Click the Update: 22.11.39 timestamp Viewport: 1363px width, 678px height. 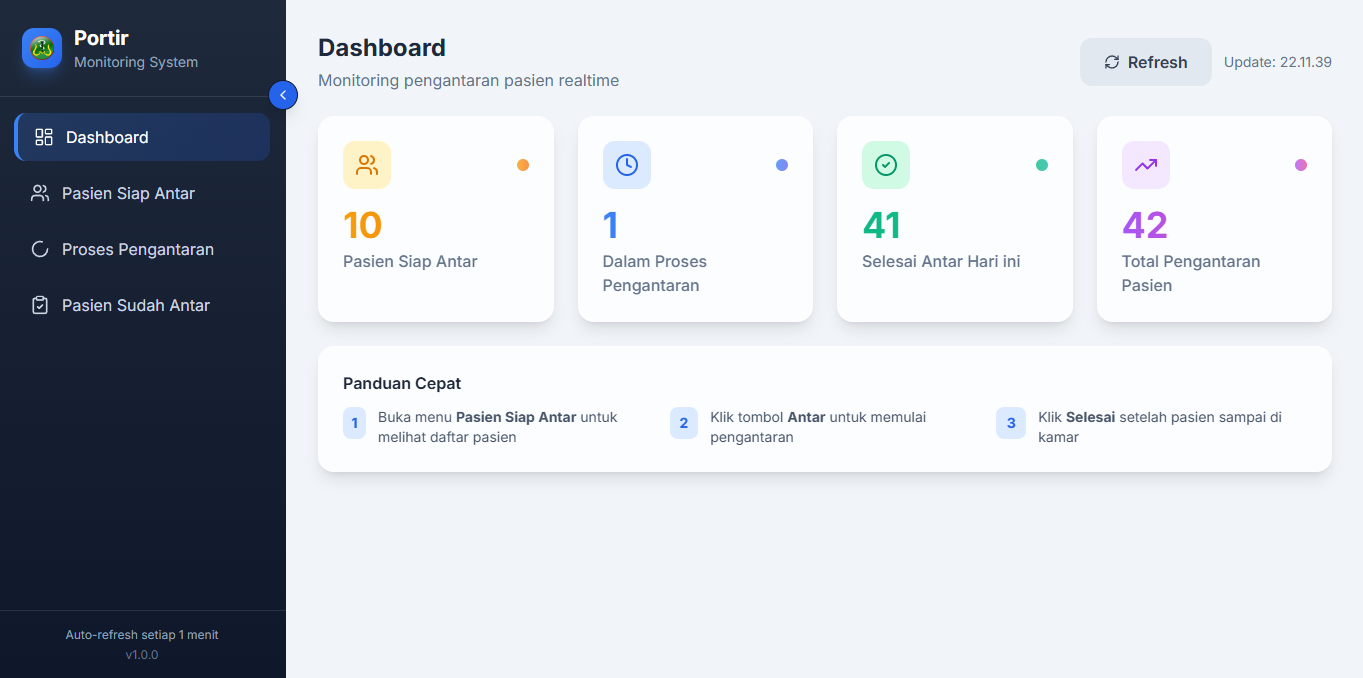(1278, 62)
